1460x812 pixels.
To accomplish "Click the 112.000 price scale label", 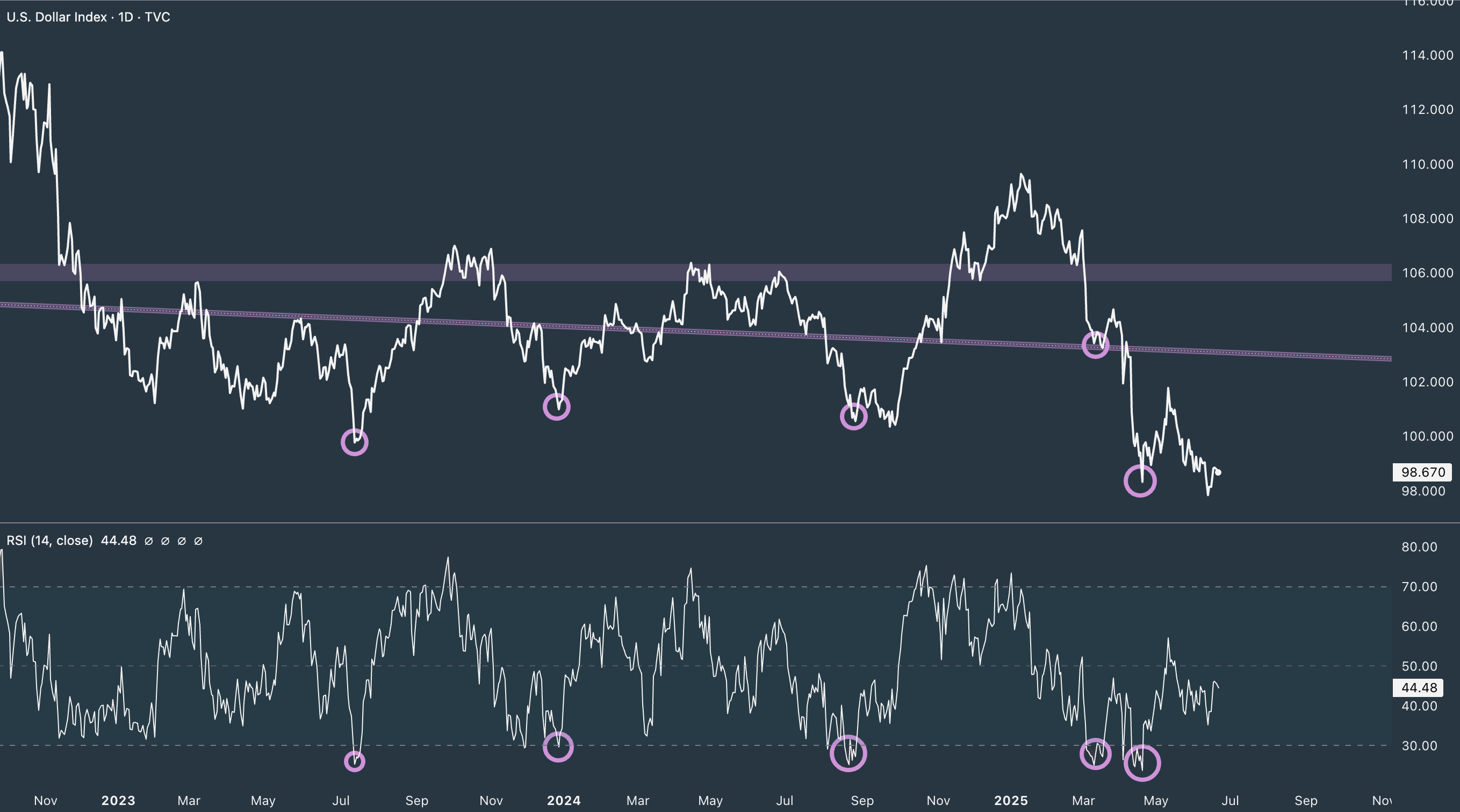I will [1427, 110].
